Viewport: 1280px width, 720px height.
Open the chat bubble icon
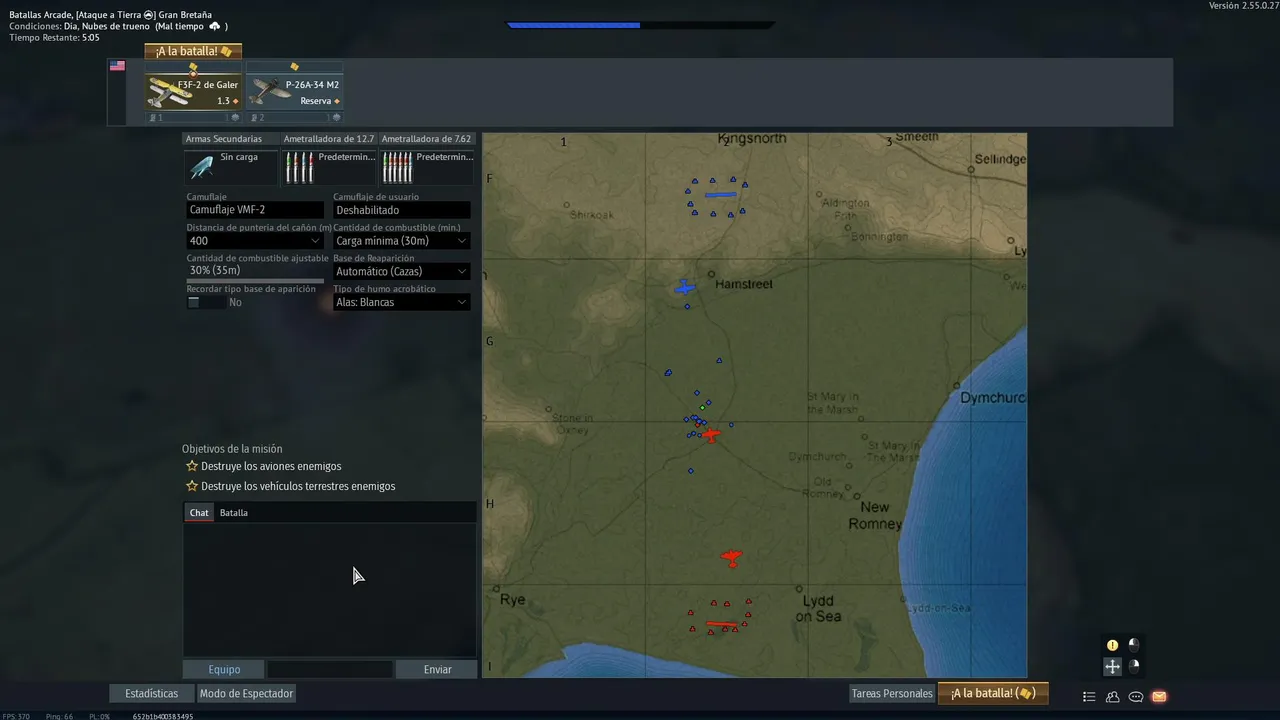1136,697
